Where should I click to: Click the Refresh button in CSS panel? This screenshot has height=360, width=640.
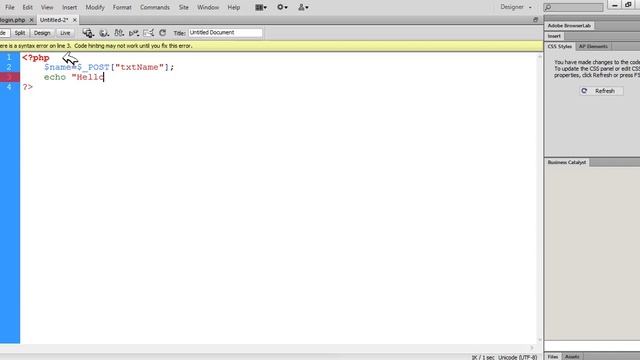coord(601,91)
